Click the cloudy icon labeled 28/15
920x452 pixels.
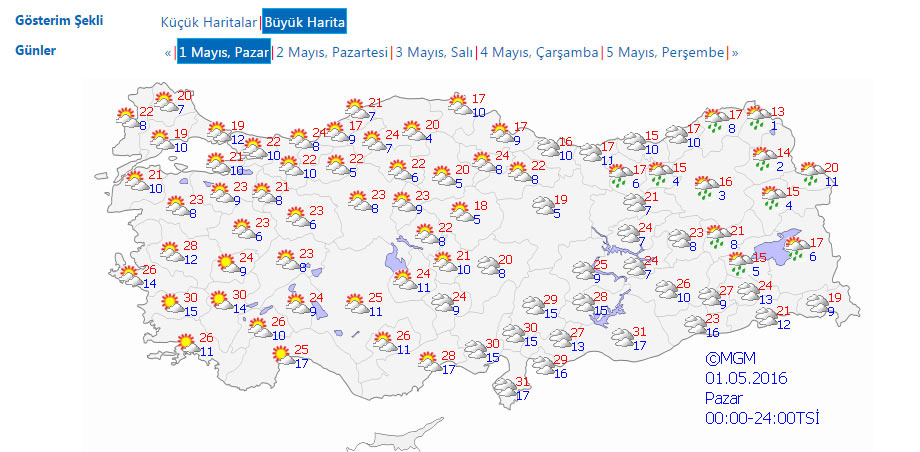click(x=583, y=303)
